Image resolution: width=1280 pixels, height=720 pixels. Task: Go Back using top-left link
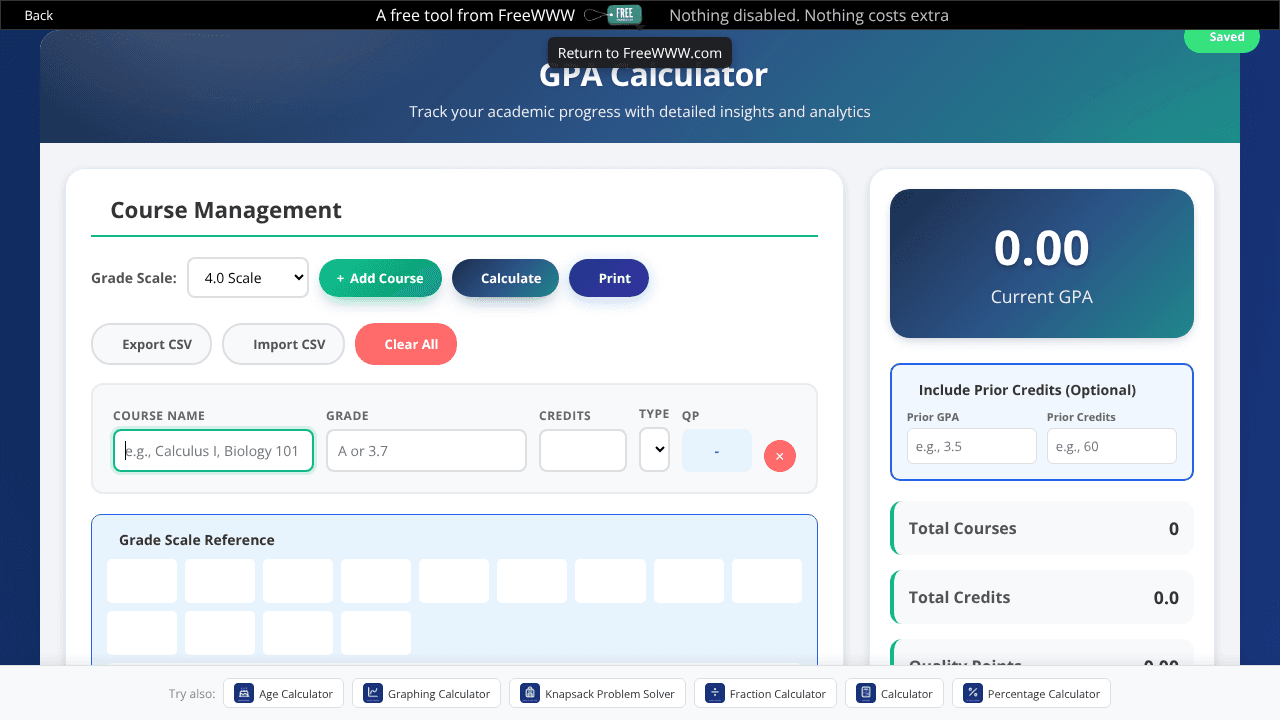pyautogui.click(x=38, y=15)
